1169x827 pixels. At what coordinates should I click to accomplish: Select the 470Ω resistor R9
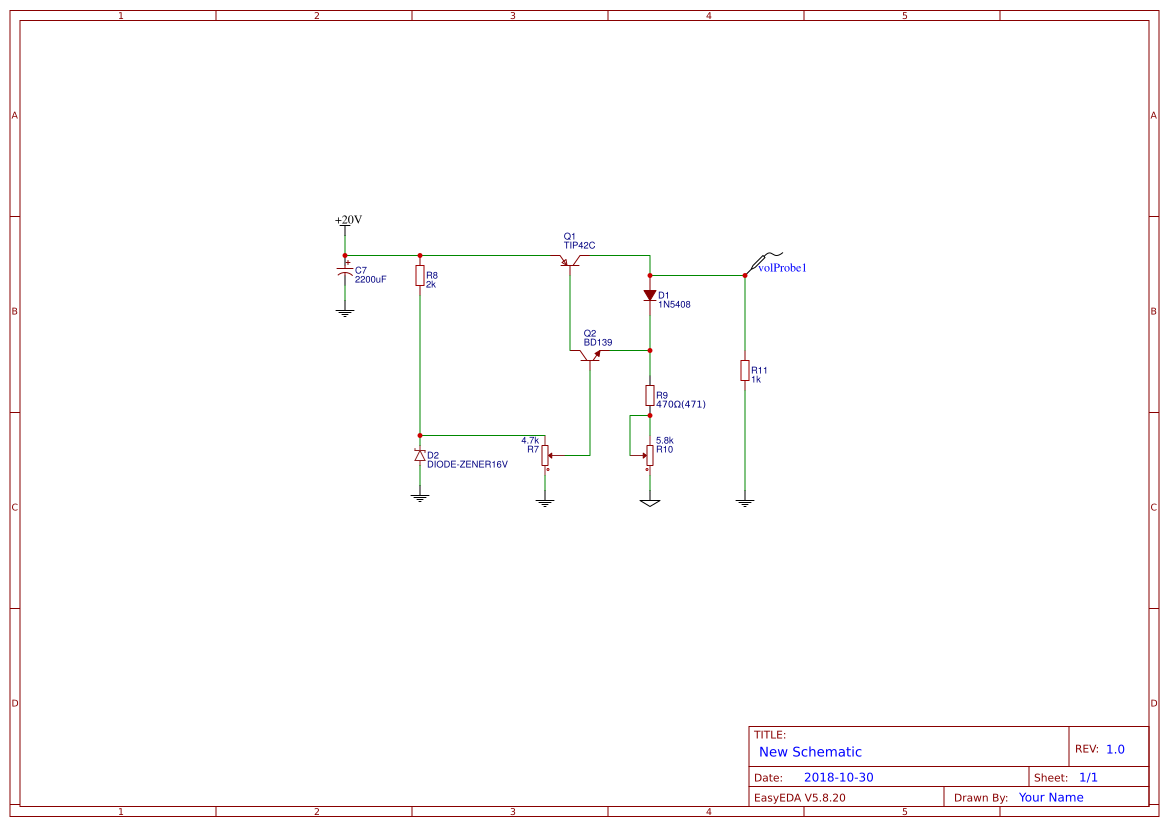click(650, 395)
